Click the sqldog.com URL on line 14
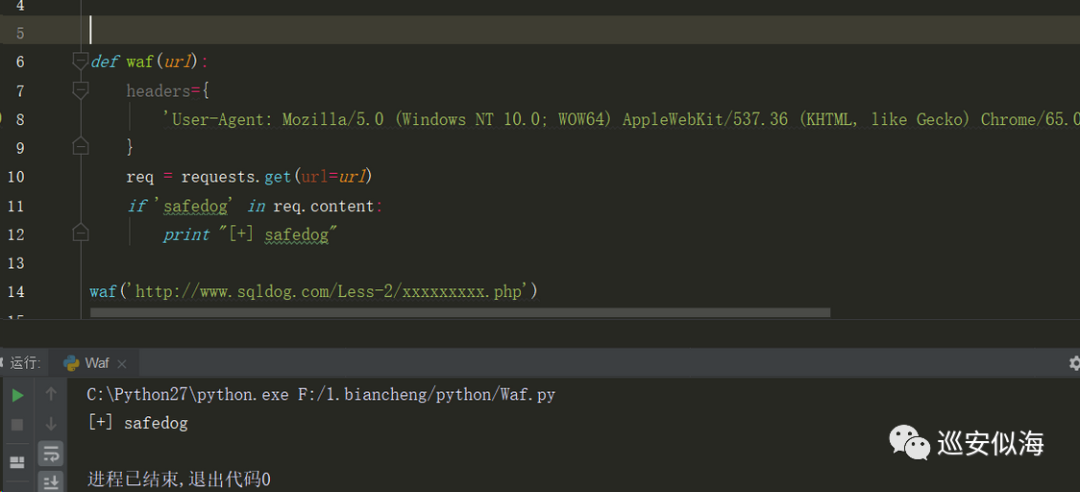 [x=327, y=292]
